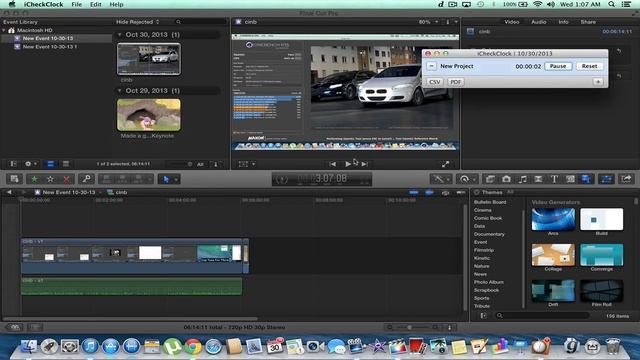Screen dimensions: 640x360
Task: Open the Photos browser camera icon
Action: pyautogui.click(x=506, y=179)
